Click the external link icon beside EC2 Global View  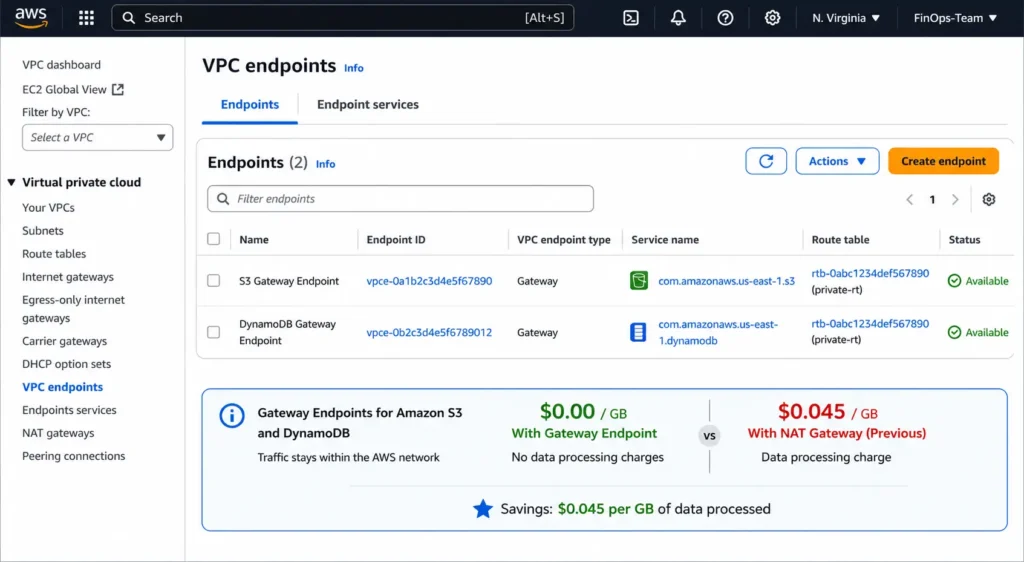118,89
